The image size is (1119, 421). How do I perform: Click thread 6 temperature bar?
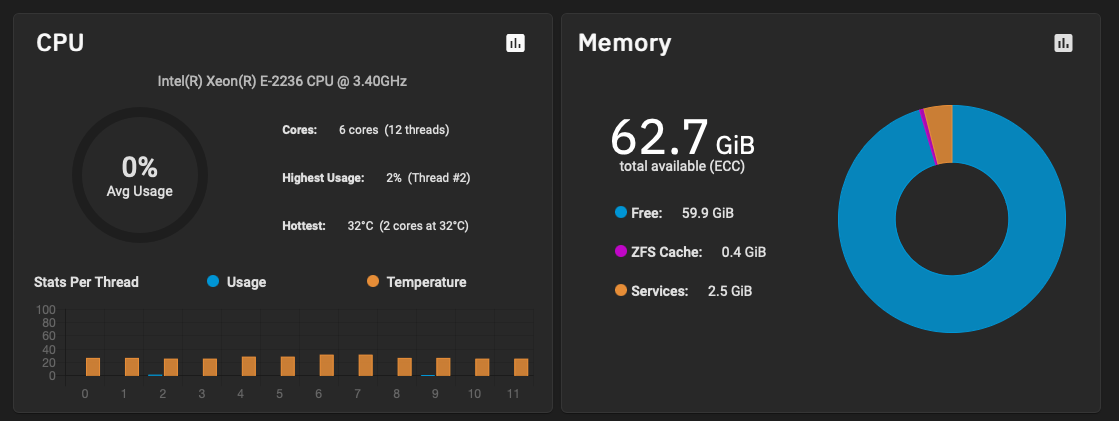click(x=327, y=365)
